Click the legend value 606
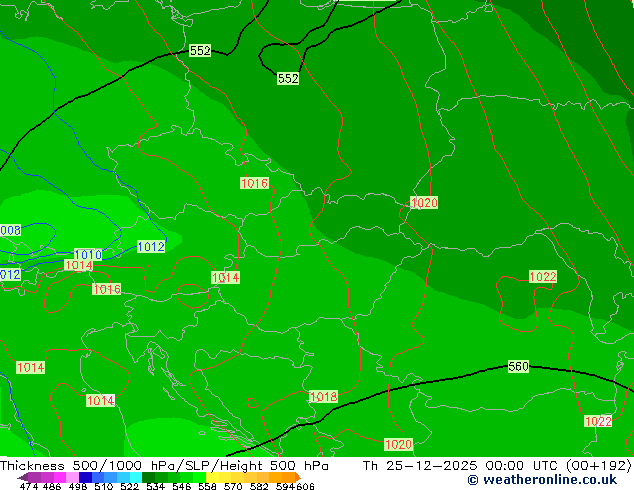The height and width of the screenshot is (490, 634). (x=305, y=486)
